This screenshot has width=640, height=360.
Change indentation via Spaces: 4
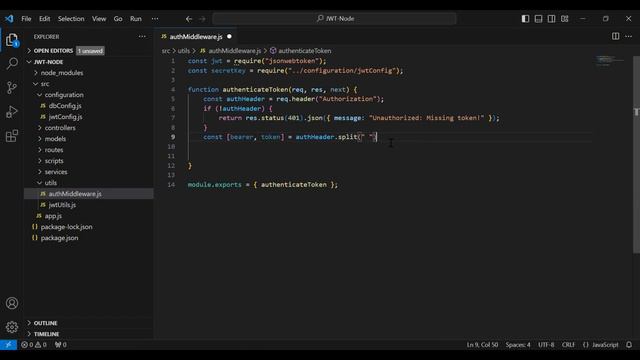pyautogui.click(x=518, y=344)
